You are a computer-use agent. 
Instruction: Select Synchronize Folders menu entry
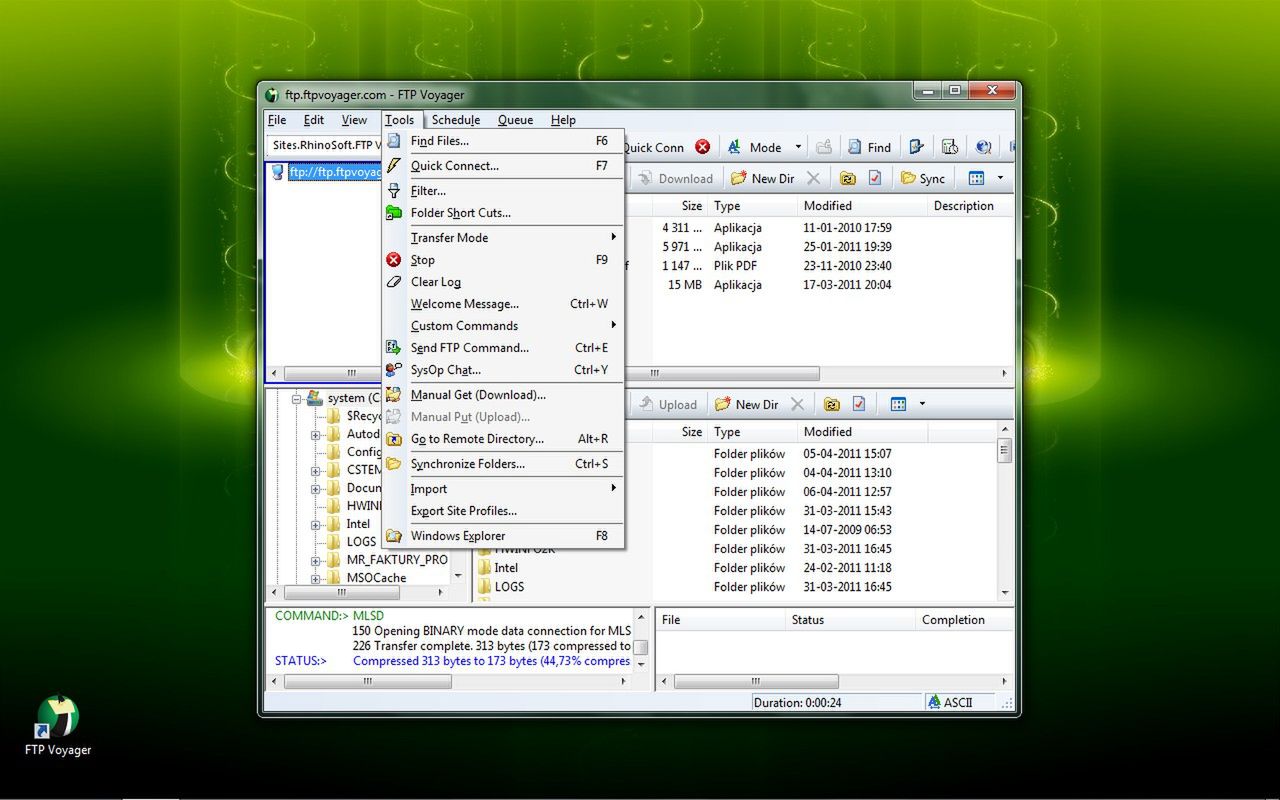click(503, 464)
